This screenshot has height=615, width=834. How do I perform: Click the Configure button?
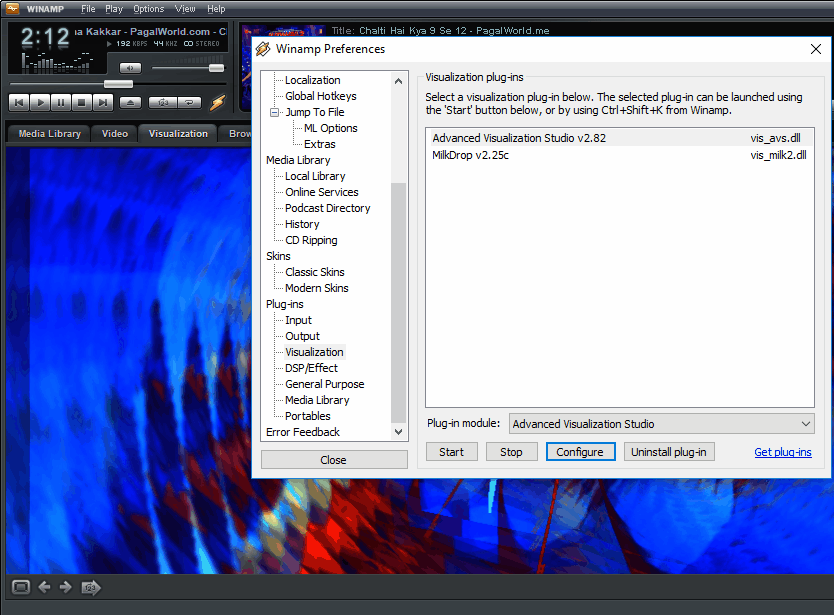coord(580,452)
